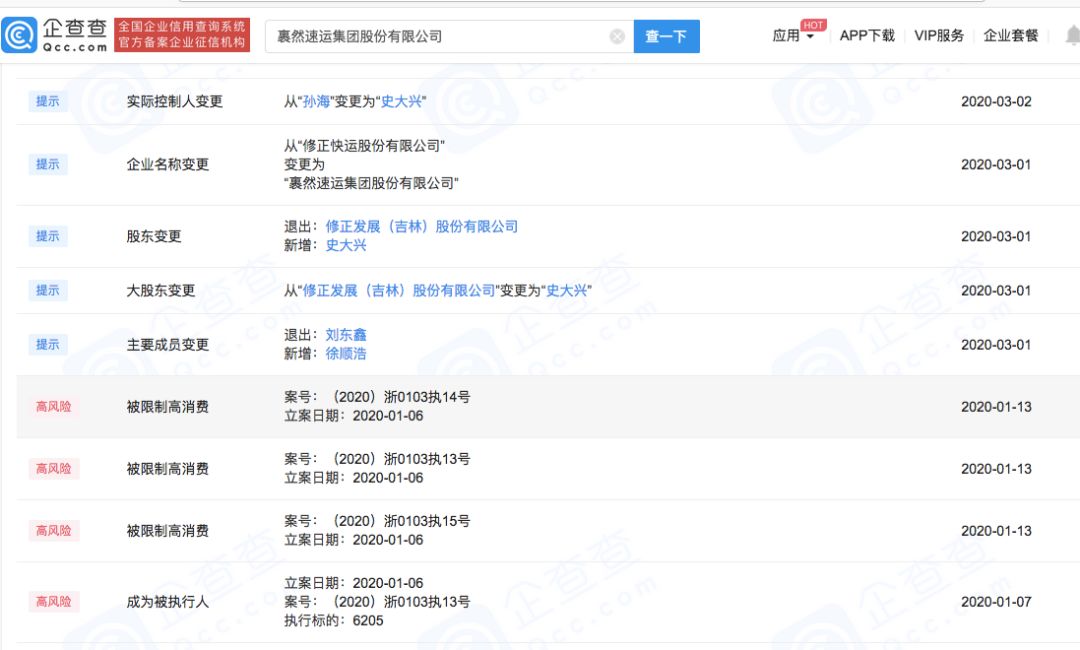The height and width of the screenshot is (650, 1080).
Task: Open the VIP服务 menu item
Action: pos(939,36)
